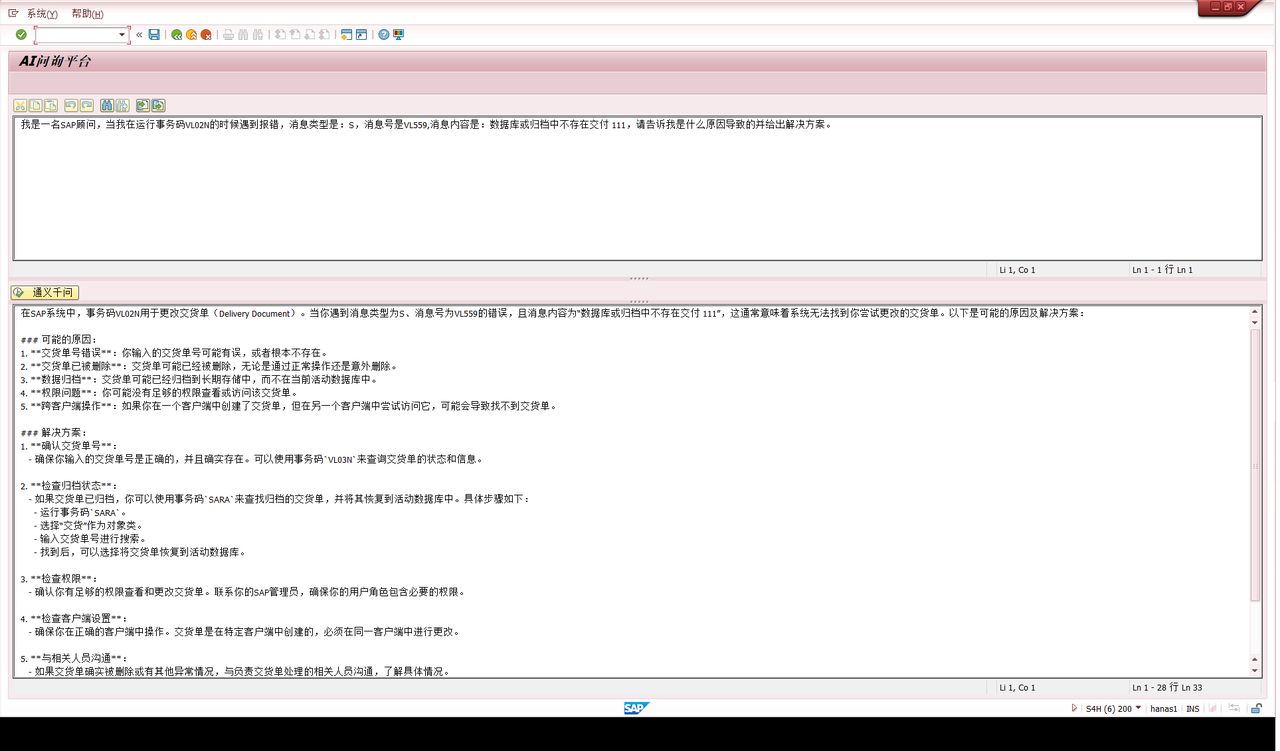Image resolution: width=1280 pixels, height=751 pixels.
Task: Click the '4. **检查客户端设置**:' line
Action: 75,619
